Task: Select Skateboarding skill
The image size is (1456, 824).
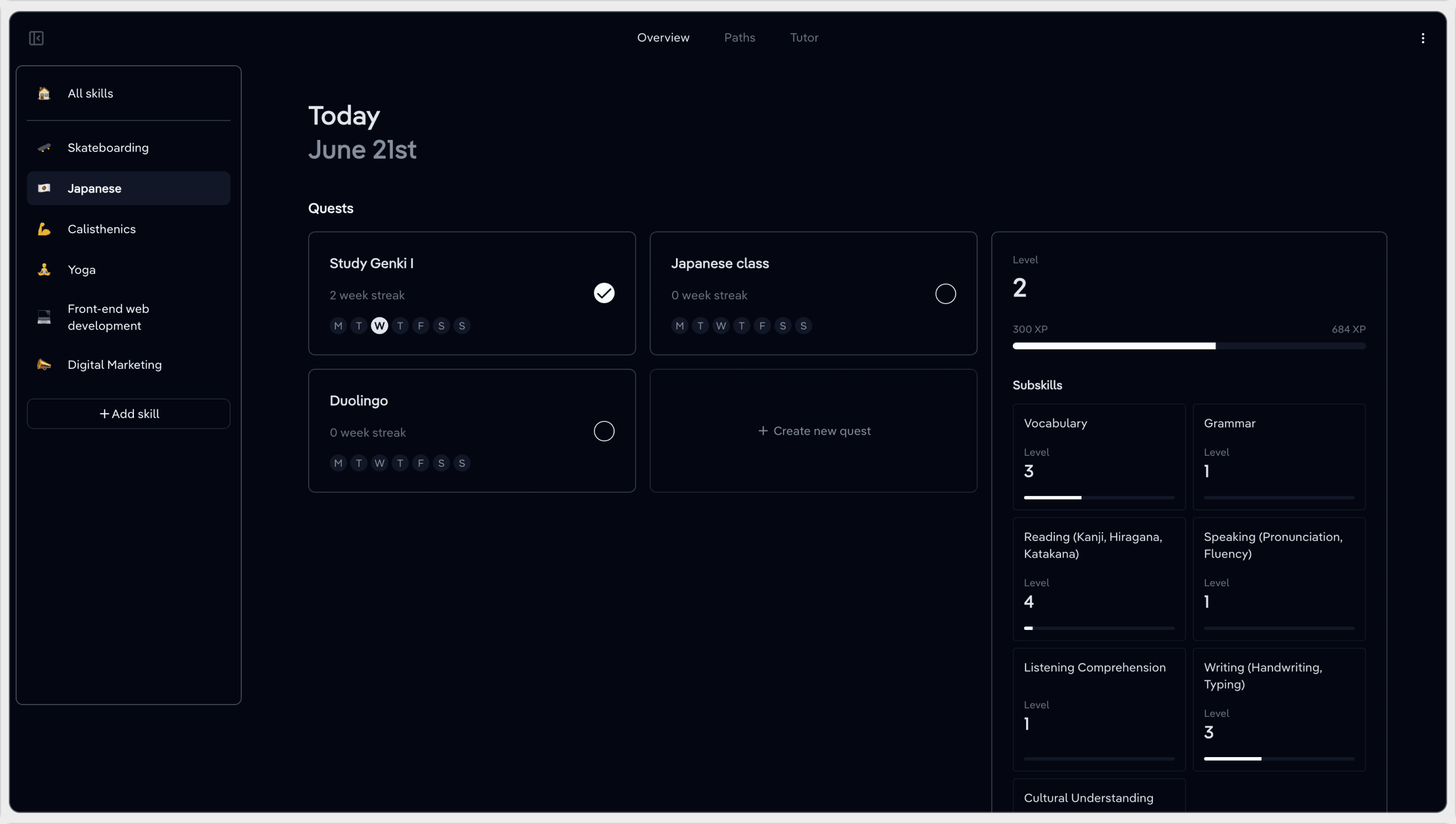Action: point(128,148)
